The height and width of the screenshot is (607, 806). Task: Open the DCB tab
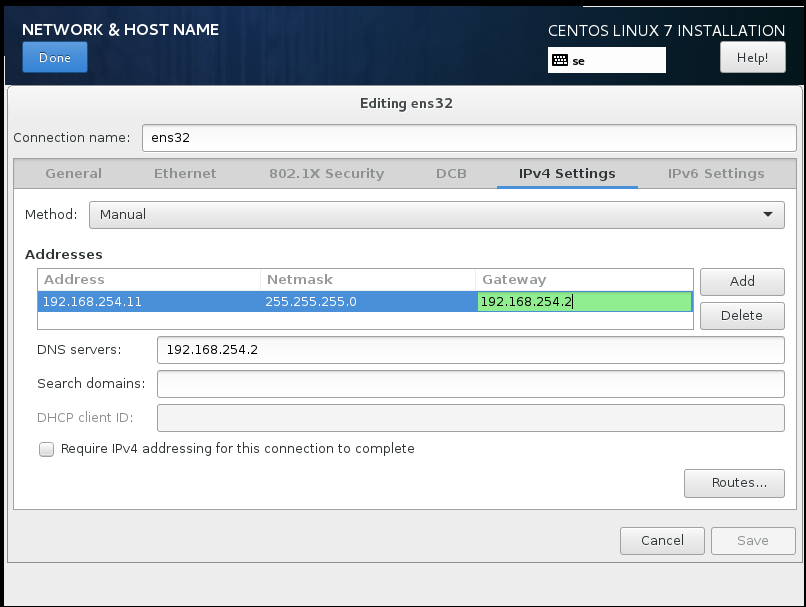451,173
